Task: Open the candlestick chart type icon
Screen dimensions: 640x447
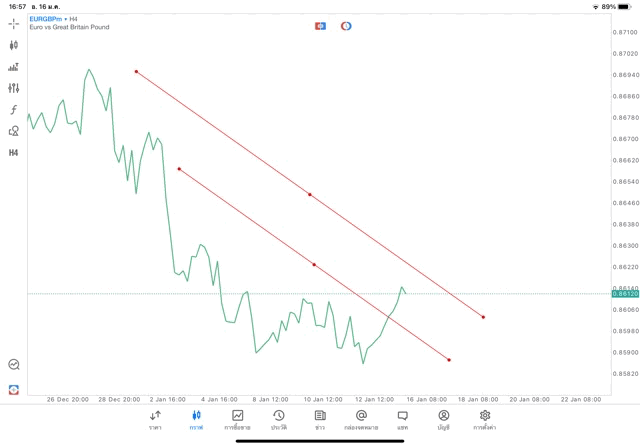Action: 14,45
